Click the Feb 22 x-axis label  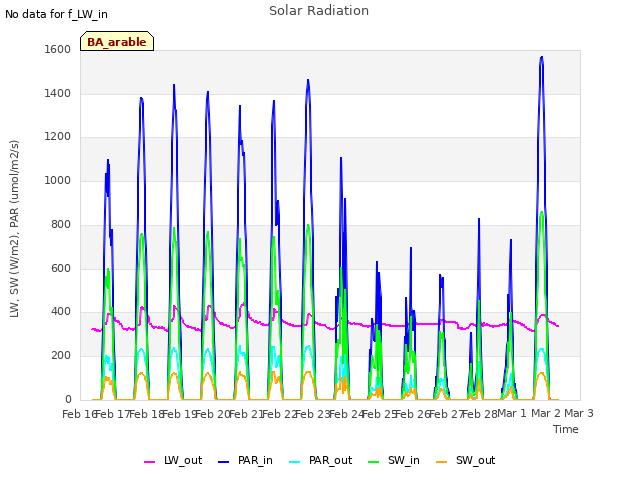(x=279, y=414)
